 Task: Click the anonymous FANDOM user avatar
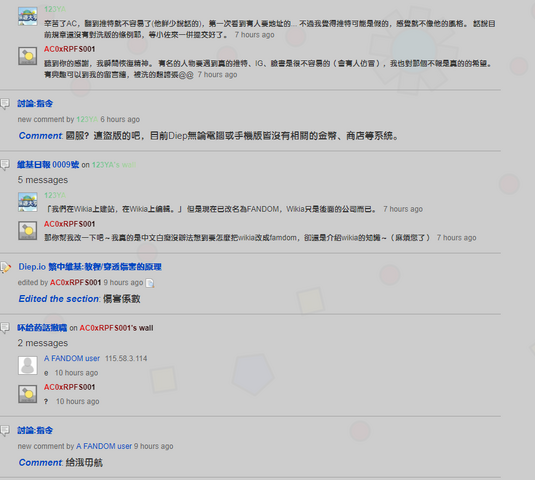point(28,365)
